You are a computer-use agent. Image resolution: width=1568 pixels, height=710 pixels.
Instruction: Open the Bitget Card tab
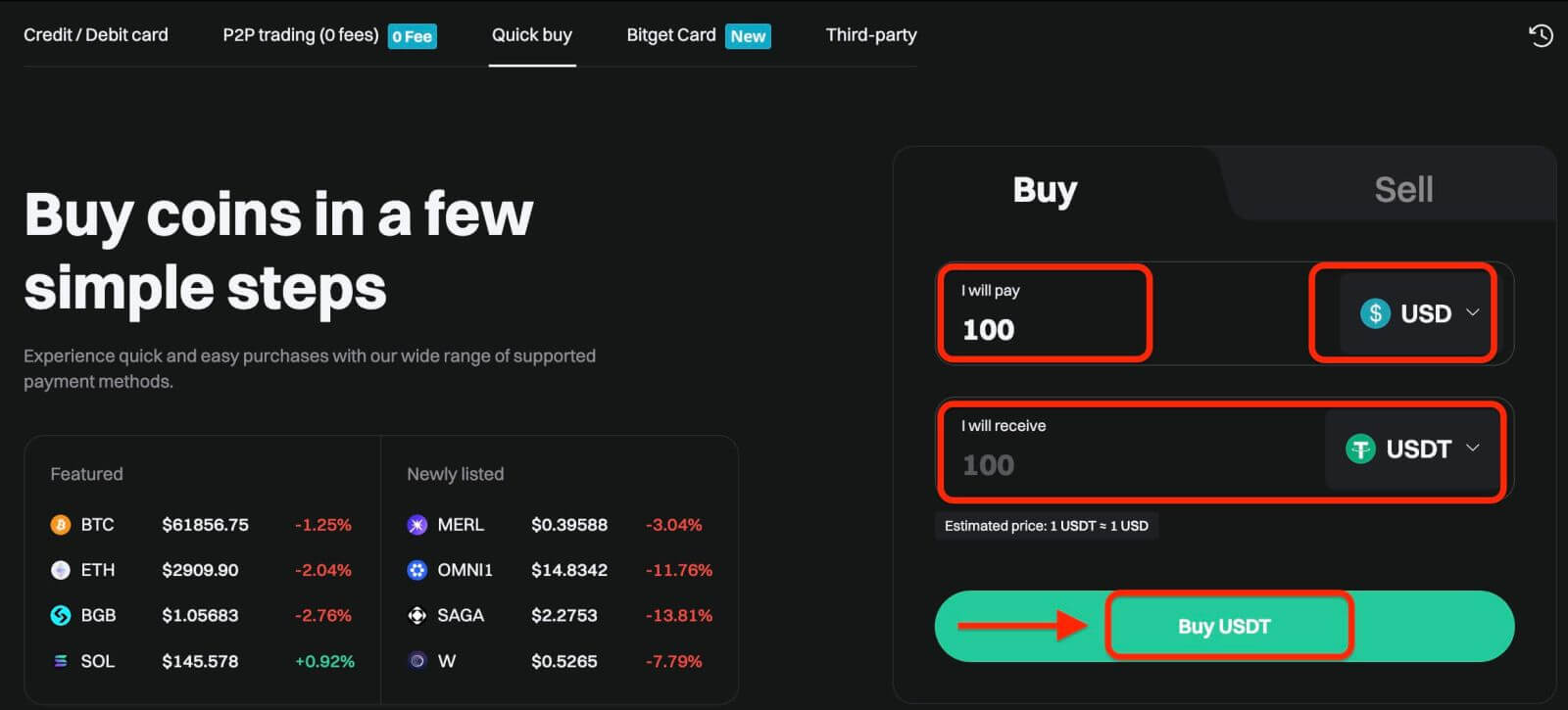672,35
